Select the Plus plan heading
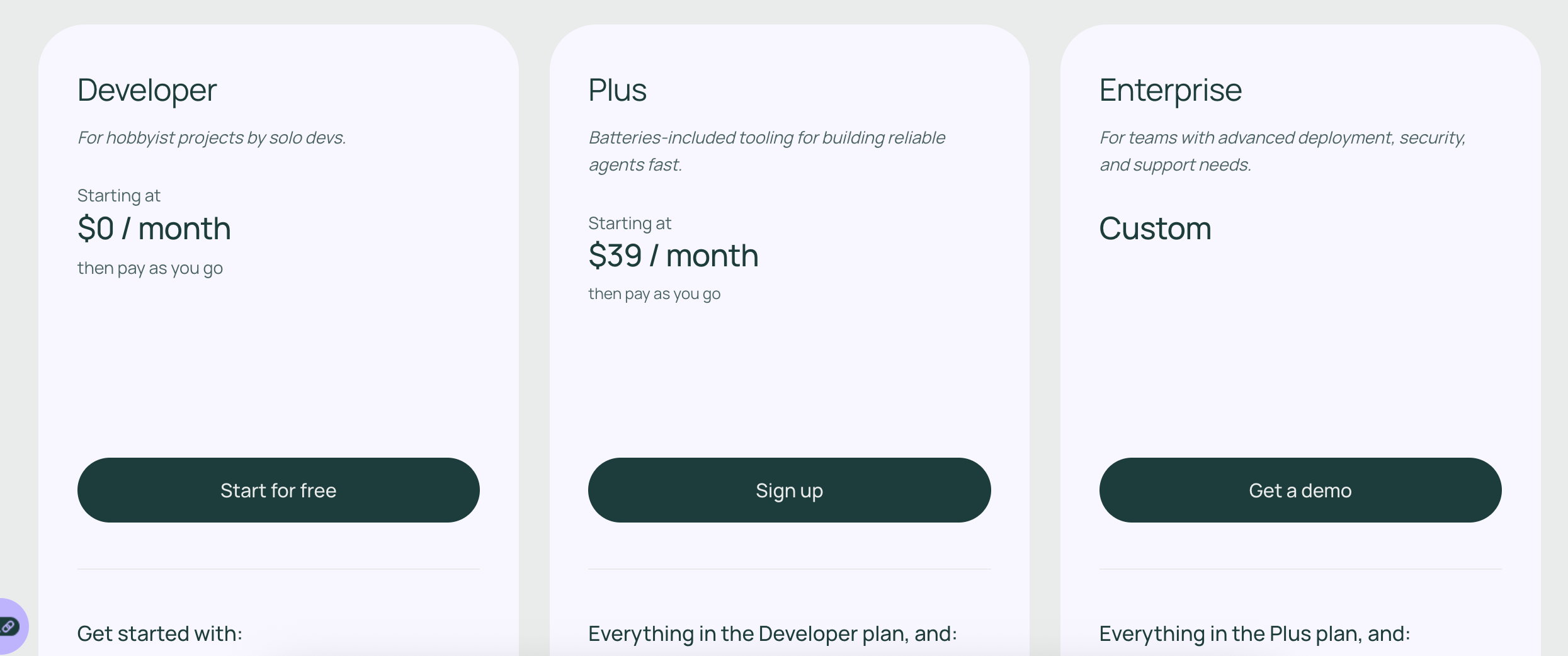The width and height of the screenshot is (1568, 656). 617,90
